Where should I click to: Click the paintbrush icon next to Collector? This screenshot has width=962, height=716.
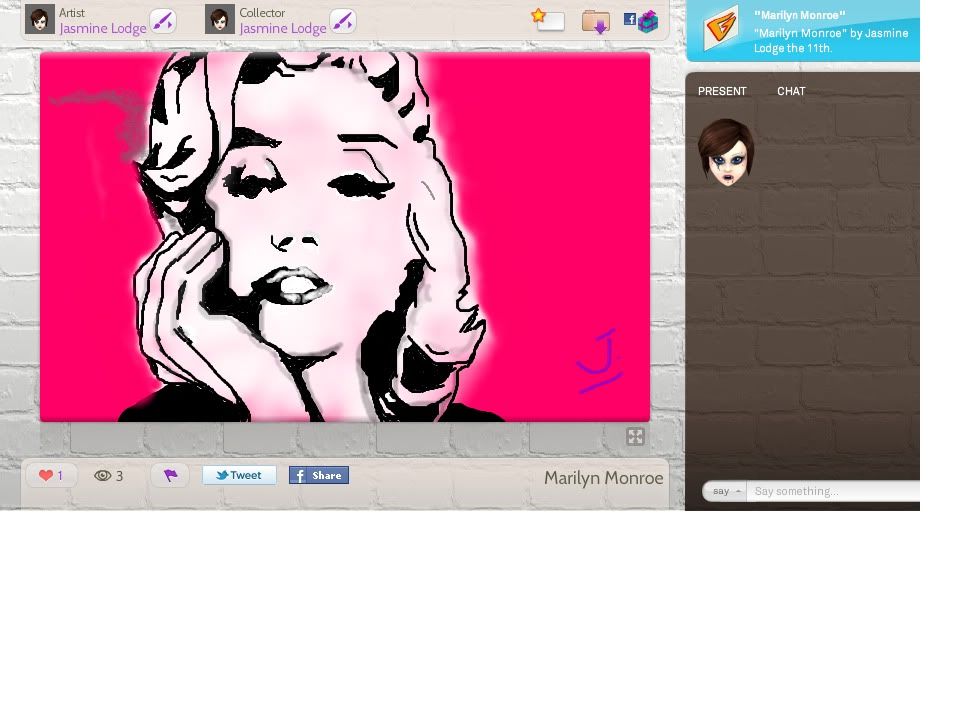343,21
